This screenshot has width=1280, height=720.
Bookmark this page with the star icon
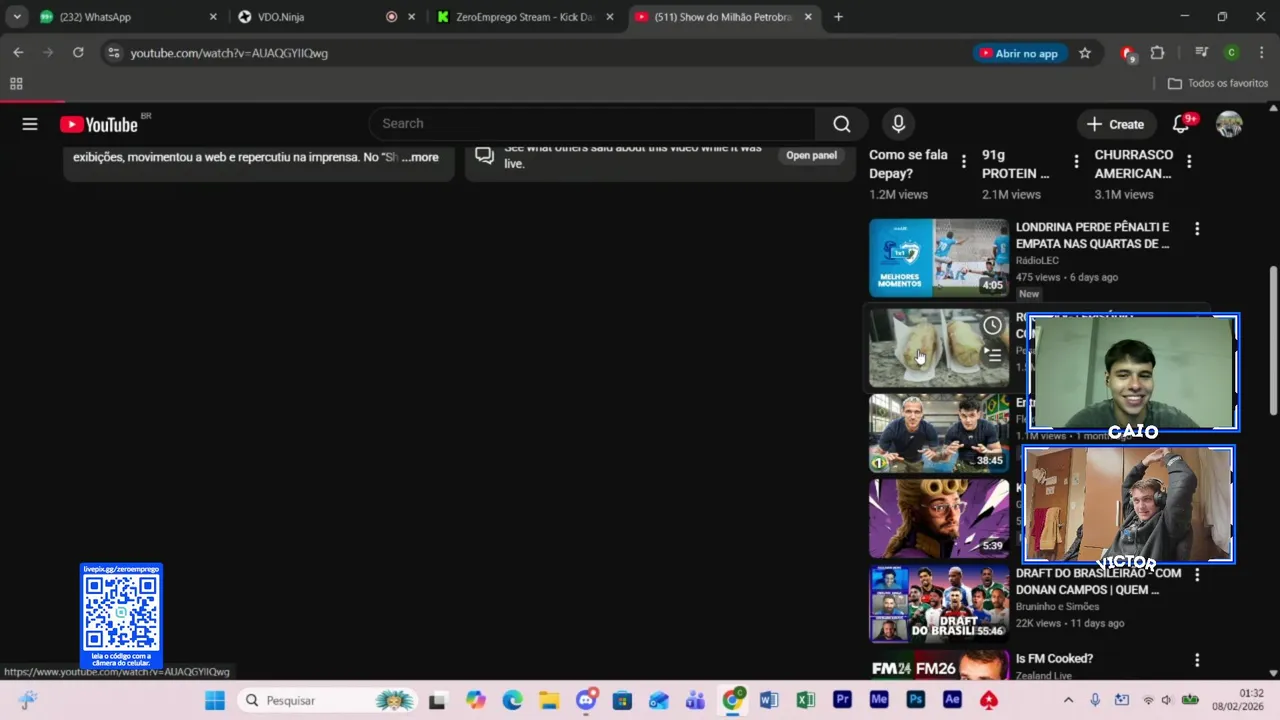click(x=1085, y=53)
